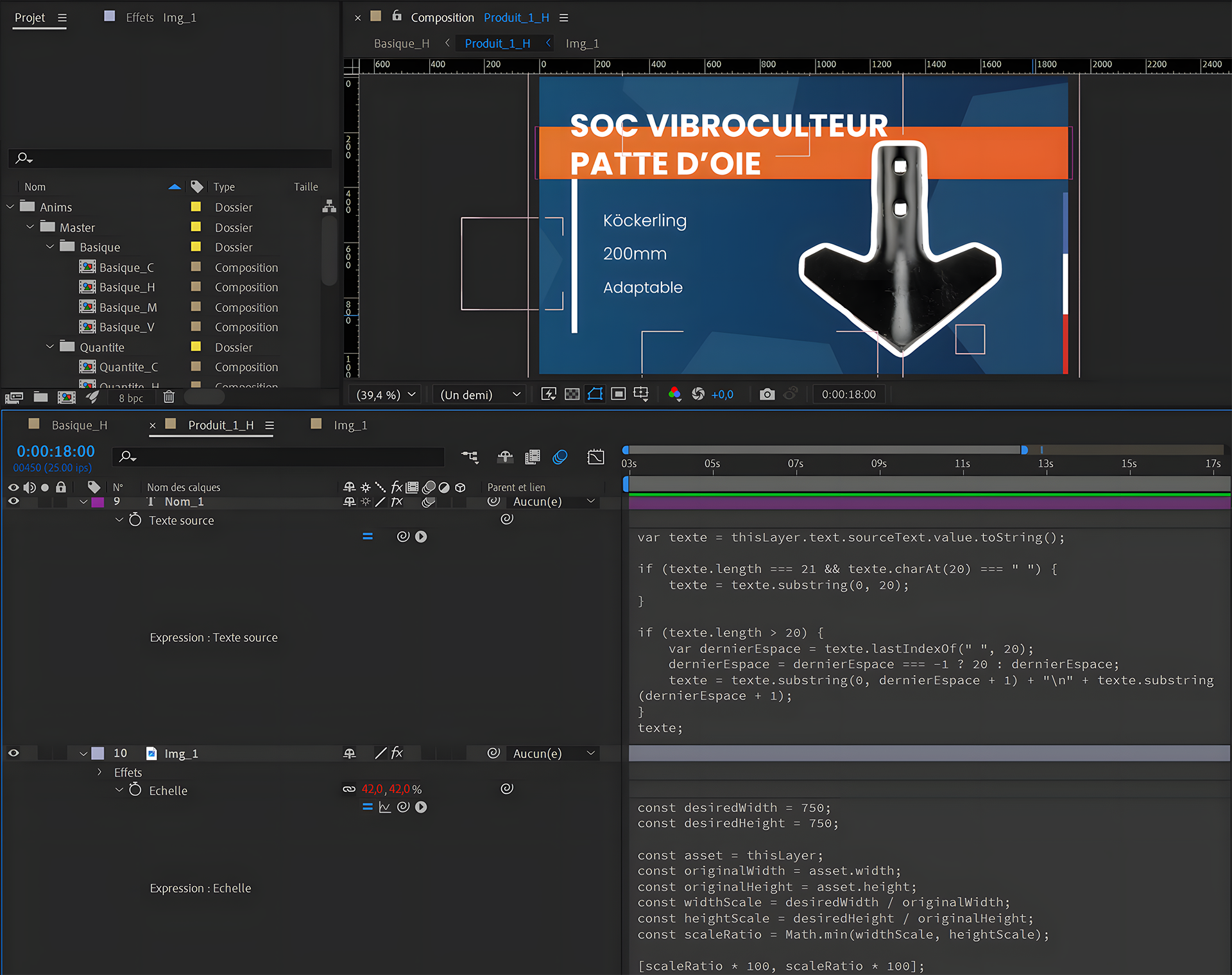The image size is (1232, 975).
Task: Hide the Img_1 layer with eye icon
Action: pyautogui.click(x=13, y=753)
